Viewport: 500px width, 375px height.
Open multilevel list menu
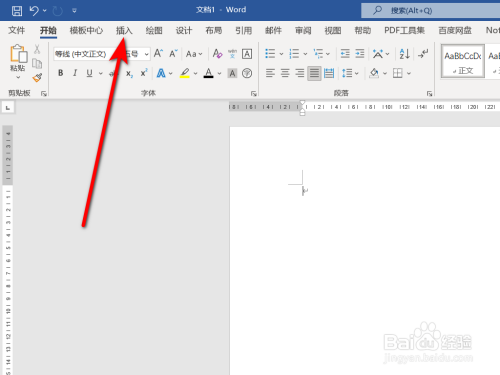318,54
